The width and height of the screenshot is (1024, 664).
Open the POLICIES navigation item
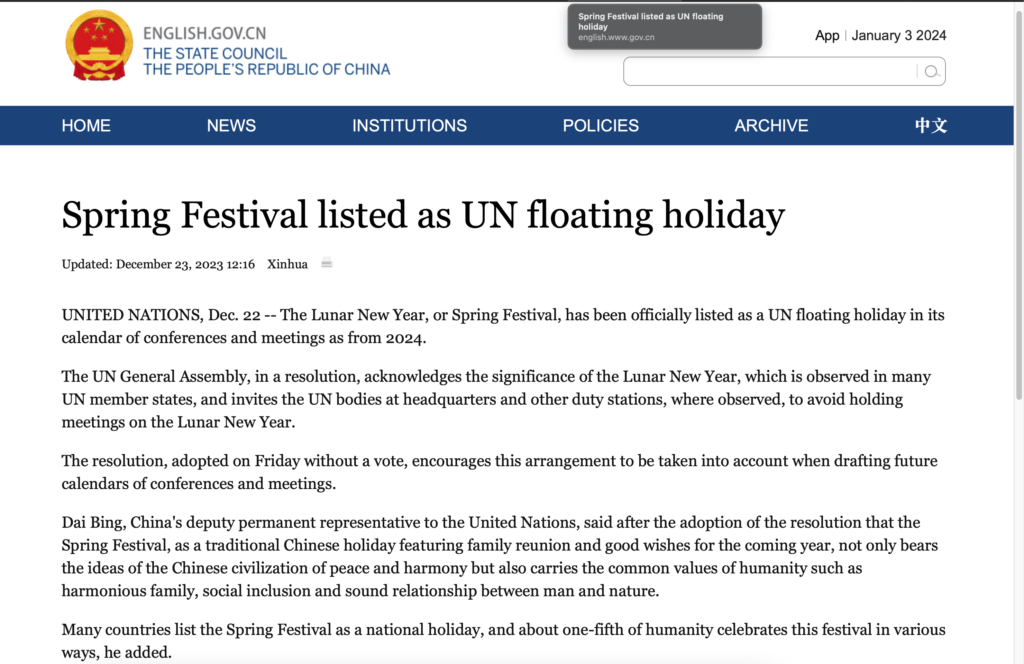601,125
